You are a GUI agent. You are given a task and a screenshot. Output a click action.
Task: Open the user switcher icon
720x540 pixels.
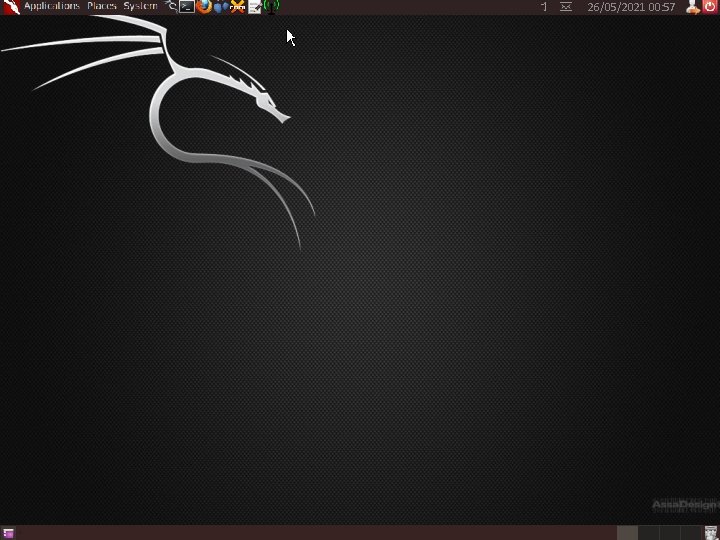tap(693, 6)
